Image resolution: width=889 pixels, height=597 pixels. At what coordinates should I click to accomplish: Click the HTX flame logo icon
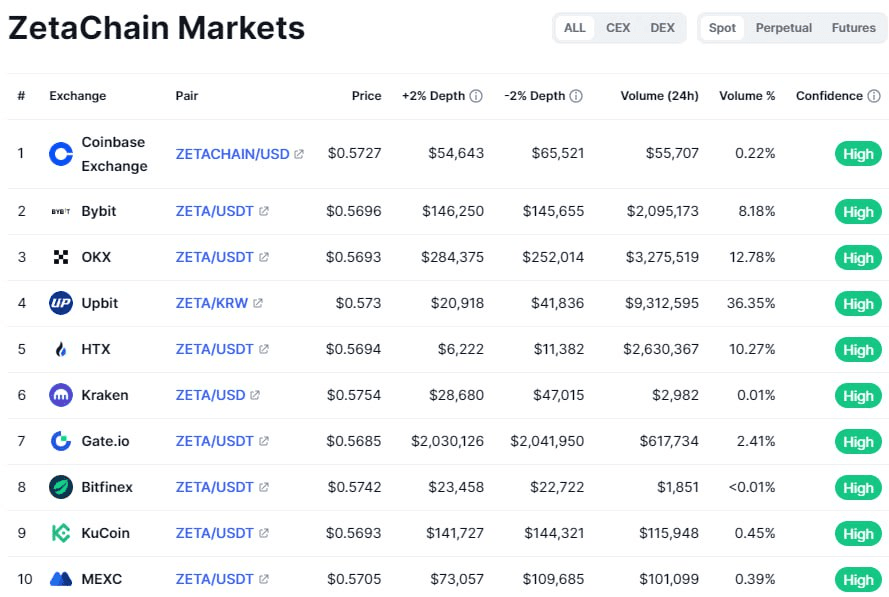pyautogui.click(x=61, y=349)
